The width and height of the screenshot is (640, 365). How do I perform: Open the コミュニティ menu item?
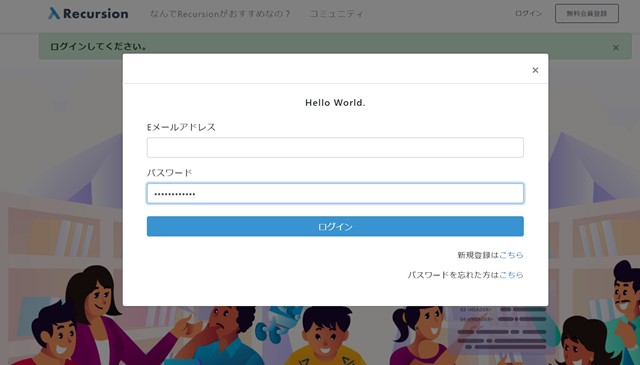click(336, 14)
